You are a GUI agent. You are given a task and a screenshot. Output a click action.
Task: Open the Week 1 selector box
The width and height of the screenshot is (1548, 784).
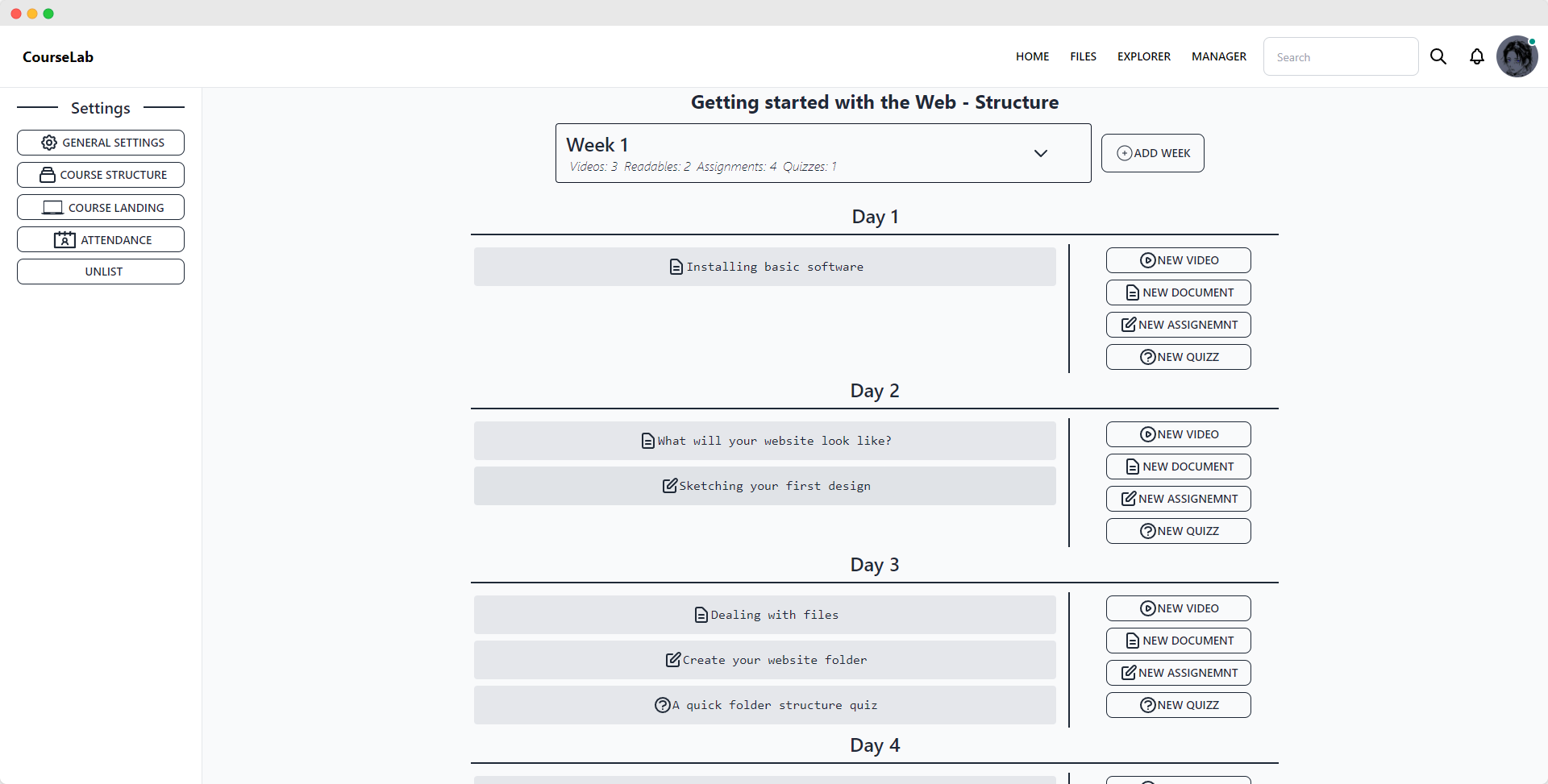(823, 153)
